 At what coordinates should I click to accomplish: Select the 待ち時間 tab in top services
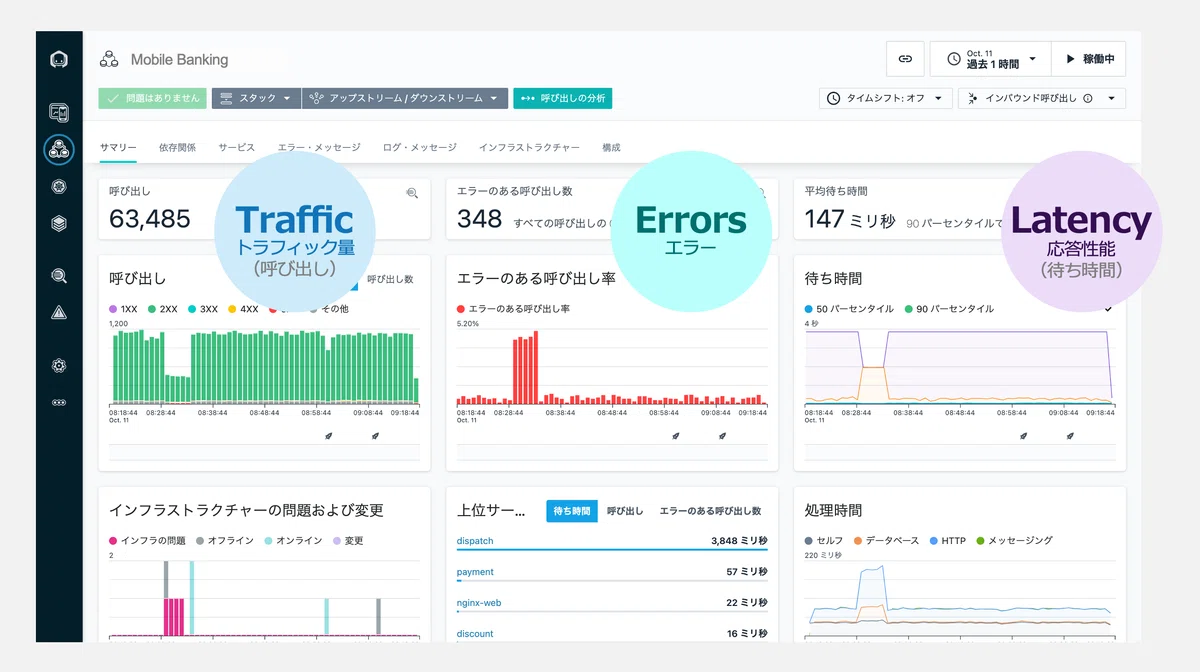click(x=573, y=511)
